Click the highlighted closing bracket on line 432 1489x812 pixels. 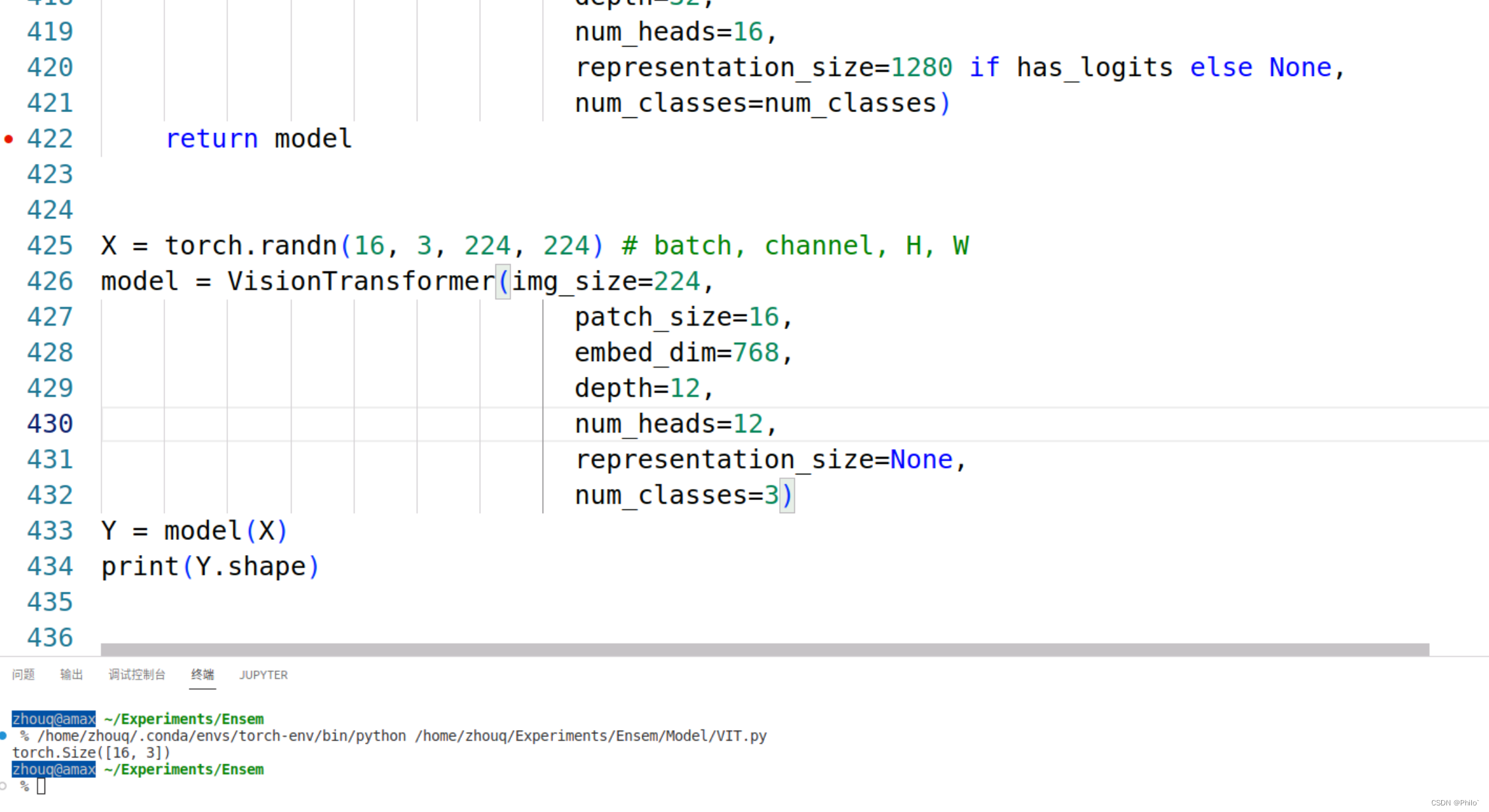click(x=787, y=495)
